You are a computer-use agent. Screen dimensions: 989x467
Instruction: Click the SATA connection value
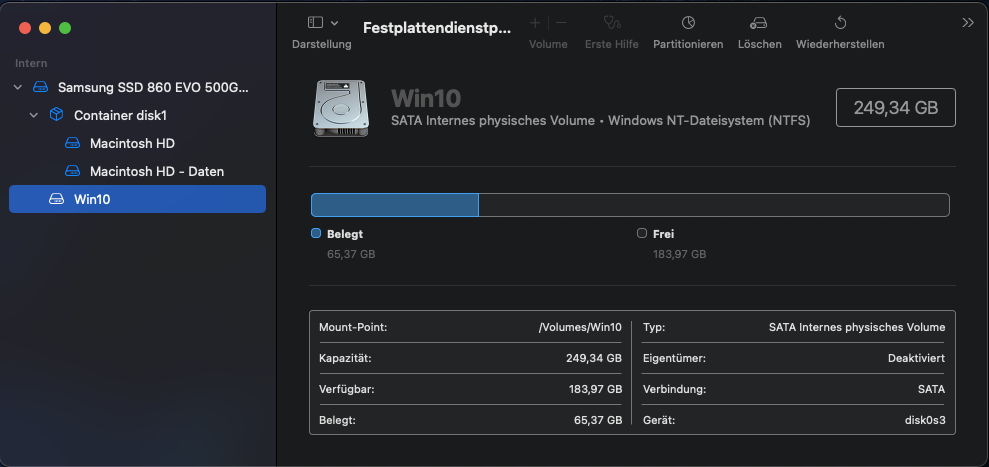tap(932, 389)
